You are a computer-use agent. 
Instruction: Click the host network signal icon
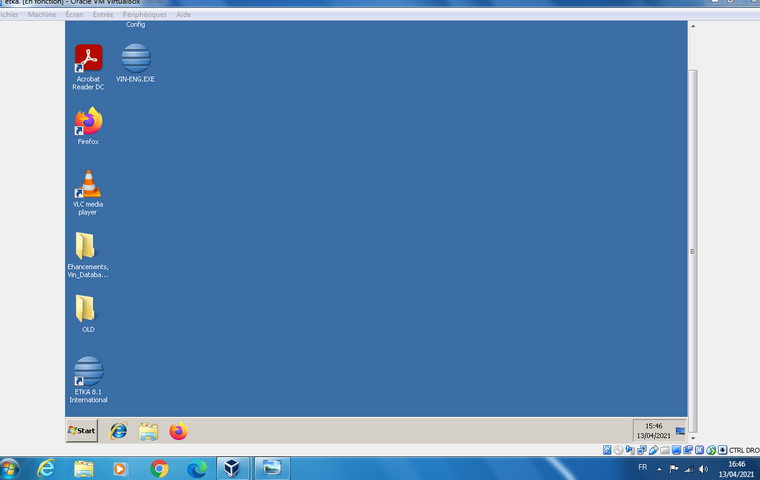click(689, 469)
